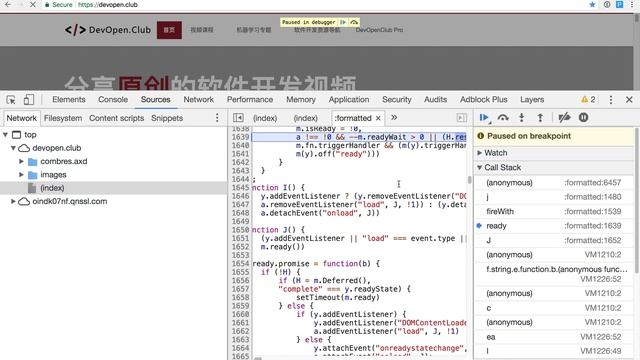
Task: Bookmark page star icon
Action: pos(592,4)
